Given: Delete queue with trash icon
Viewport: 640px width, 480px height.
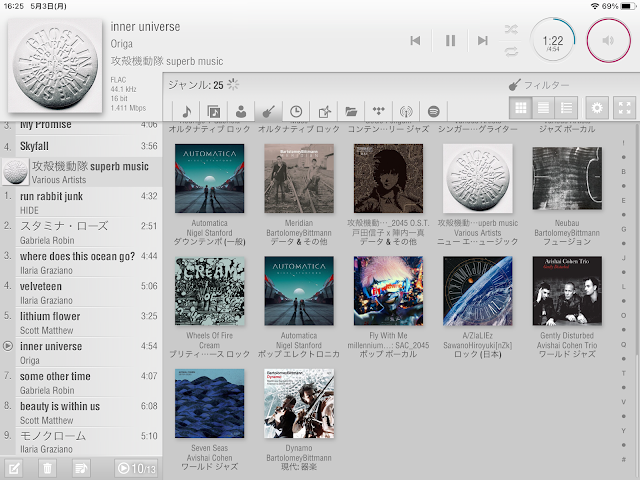Looking at the screenshot, I should (x=47, y=468).
